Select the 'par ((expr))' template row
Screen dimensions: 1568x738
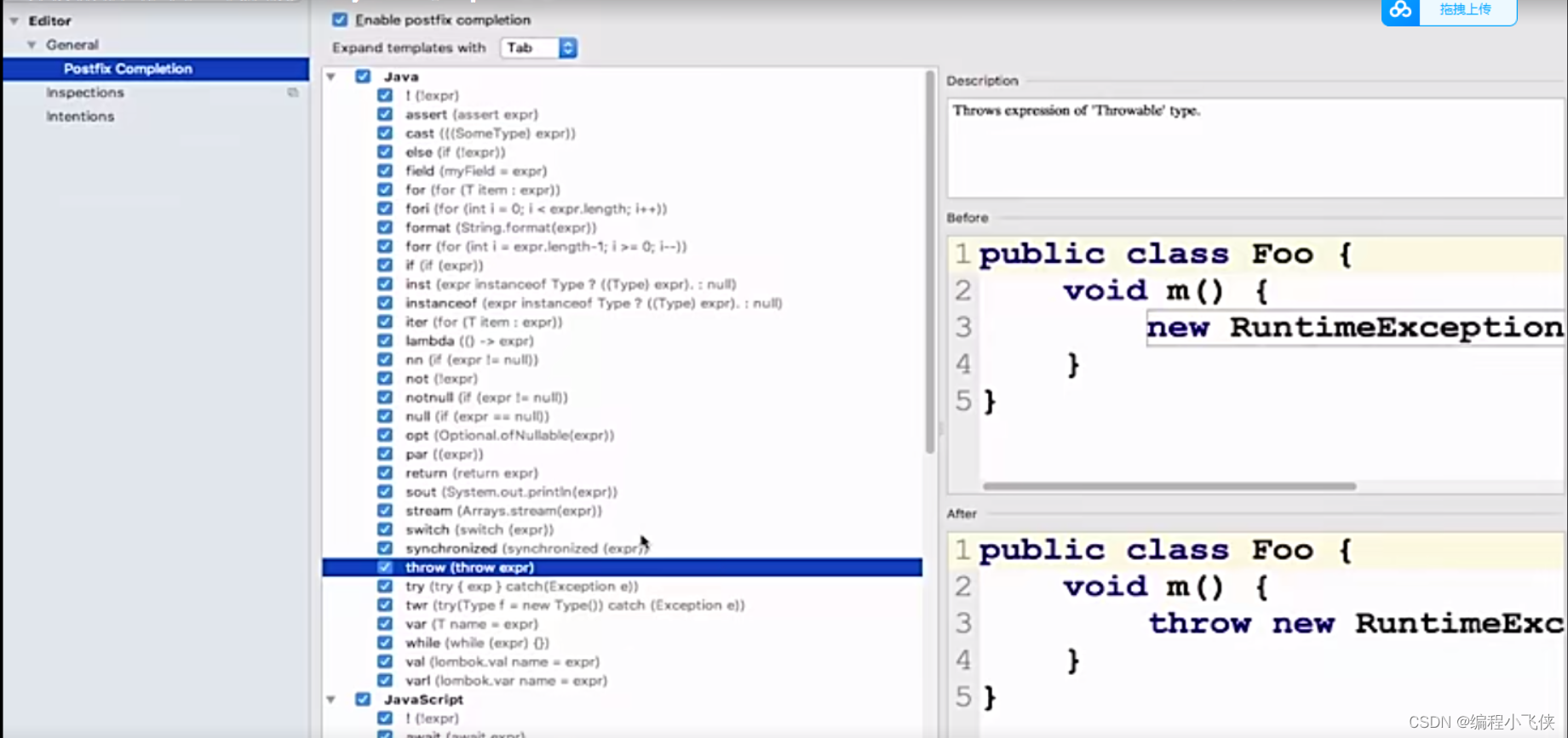623,454
